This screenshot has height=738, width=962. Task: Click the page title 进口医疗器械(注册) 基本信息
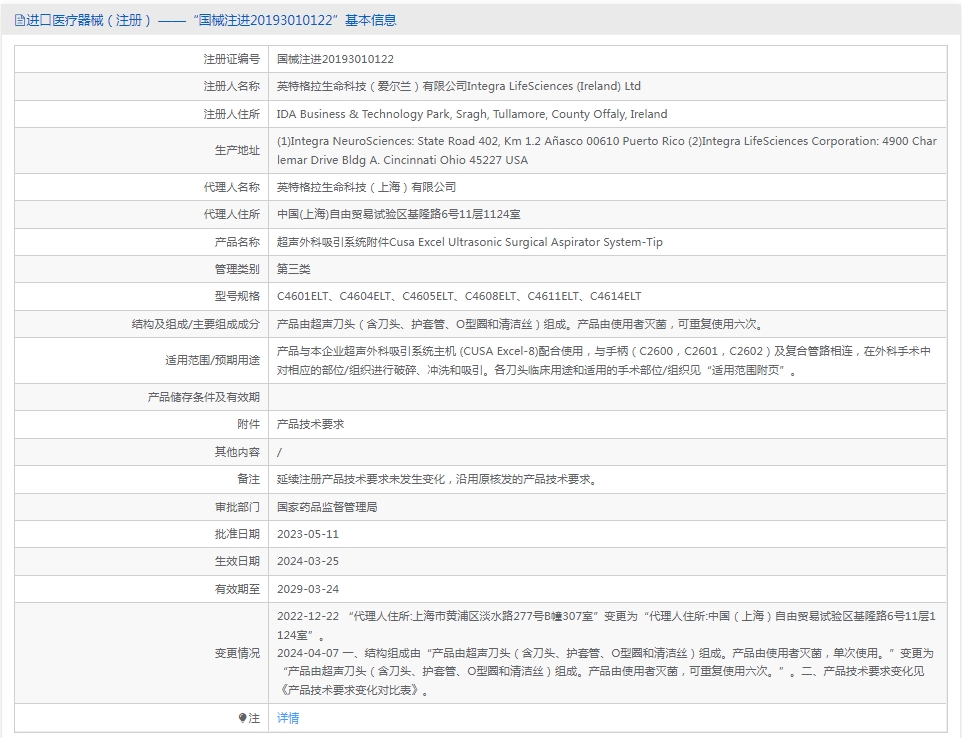coord(211,20)
